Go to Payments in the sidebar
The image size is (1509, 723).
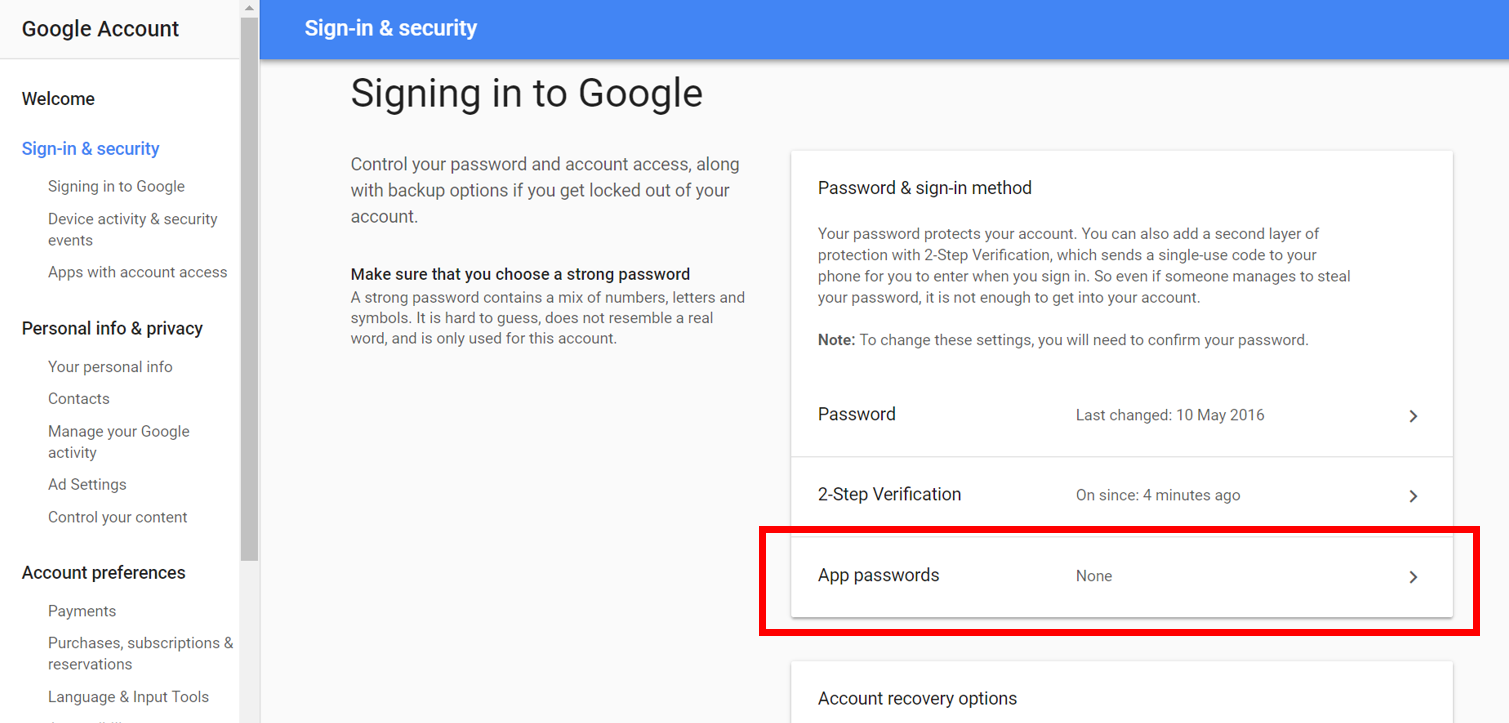[82, 611]
